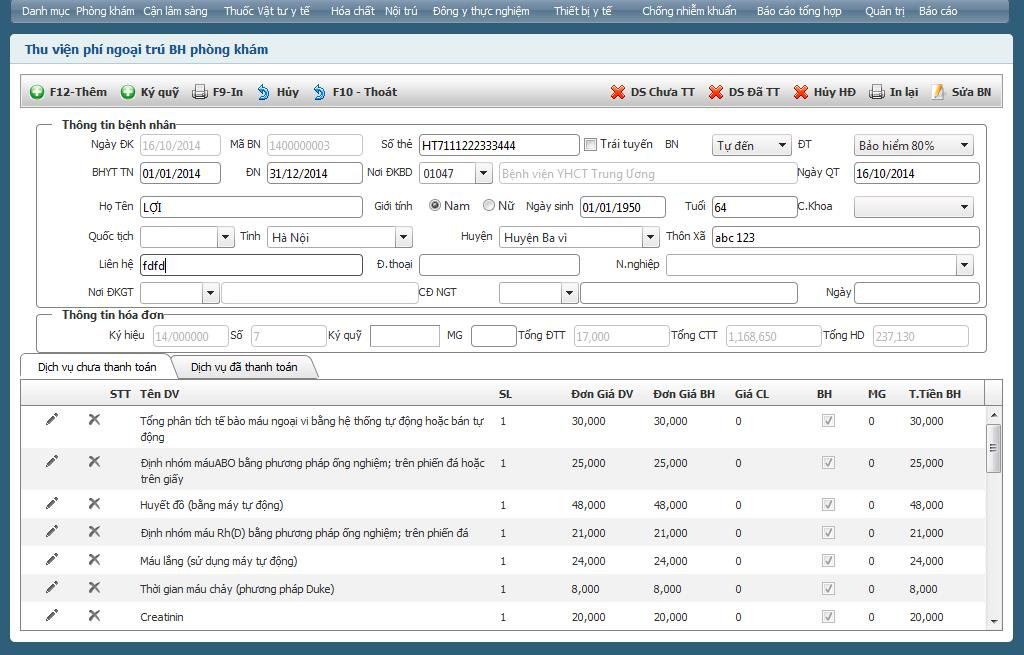Open the Nơi ĐKBD 01047 dropdown
1024x655 pixels.
[x=483, y=173]
